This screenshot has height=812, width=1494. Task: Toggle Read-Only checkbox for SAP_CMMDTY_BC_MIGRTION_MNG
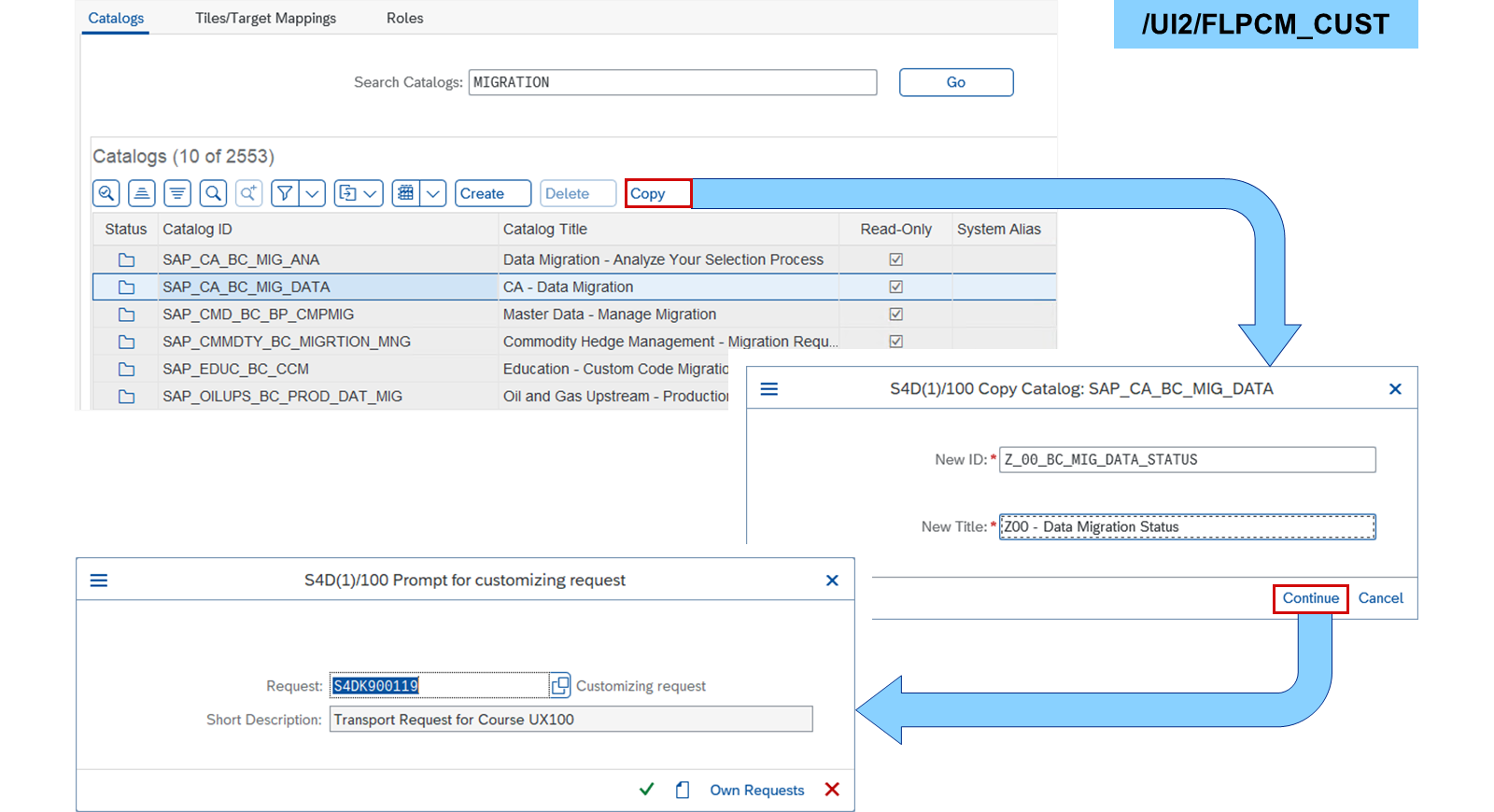896,341
